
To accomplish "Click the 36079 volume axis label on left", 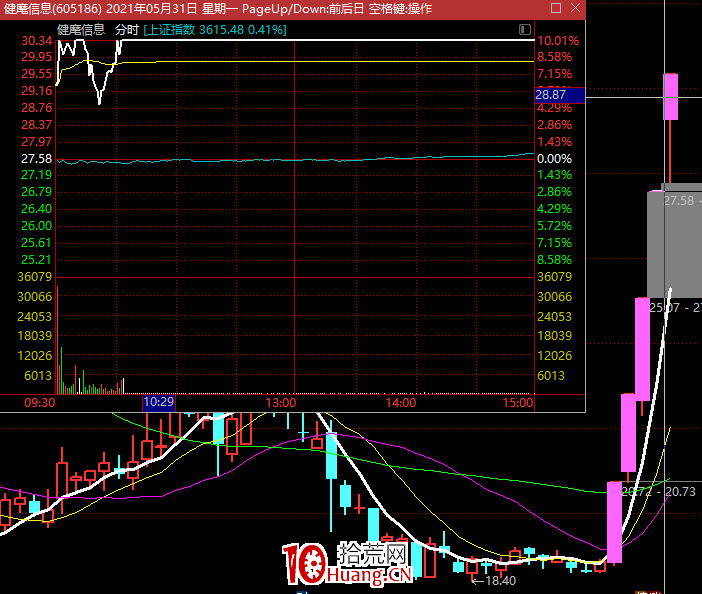I will (35, 277).
